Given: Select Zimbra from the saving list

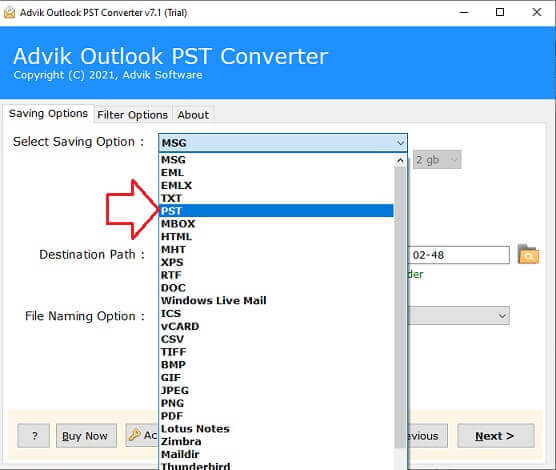Looking at the screenshot, I should coord(277,441).
